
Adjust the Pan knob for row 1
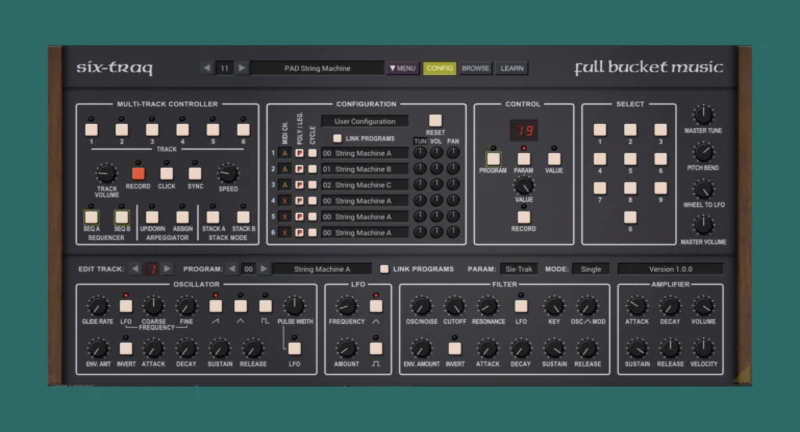coord(453,153)
